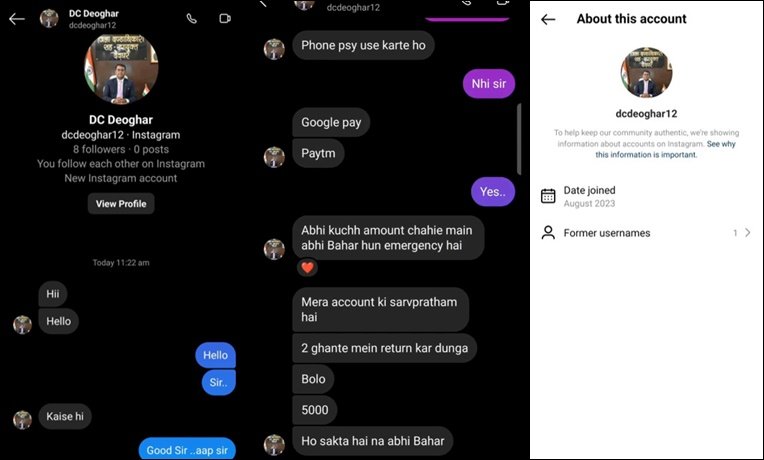This screenshot has height=460, width=764.
Task: Tap the back arrow in the DC Deoghar chat header
Action: pyautogui.click(x=17, y=19)
